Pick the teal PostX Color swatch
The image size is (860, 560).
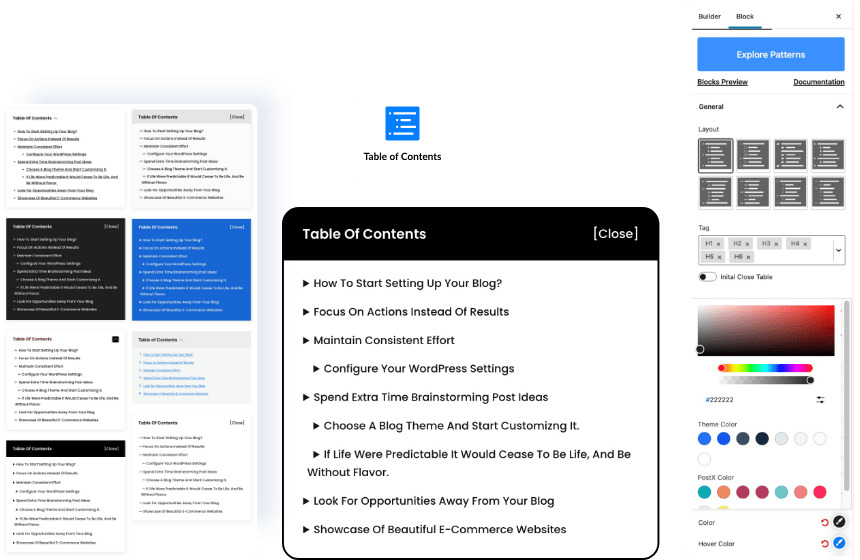tap(704, 492)
